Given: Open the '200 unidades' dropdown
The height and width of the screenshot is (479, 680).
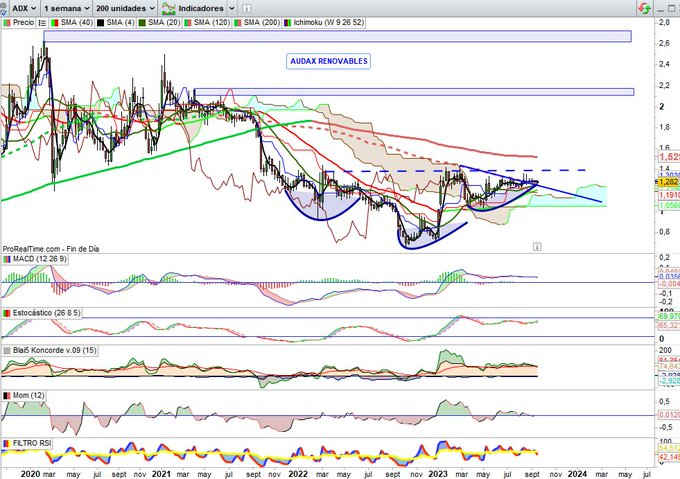Looking at the screenshot, I should pyautogui.click(x=125, y=8).
